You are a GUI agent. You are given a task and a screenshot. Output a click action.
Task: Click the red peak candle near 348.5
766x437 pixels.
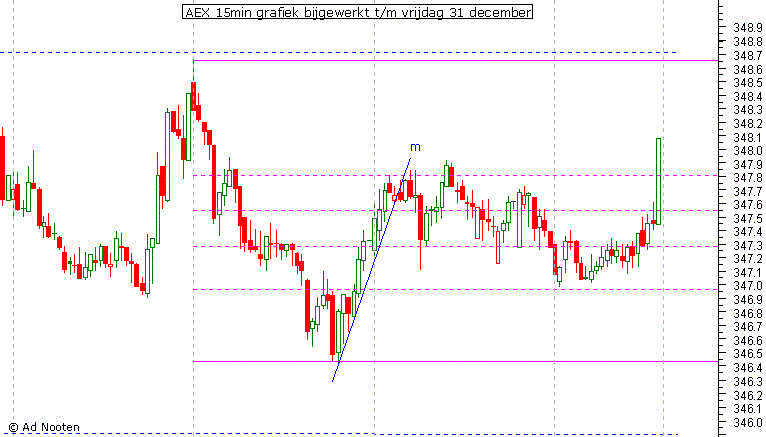193,95
